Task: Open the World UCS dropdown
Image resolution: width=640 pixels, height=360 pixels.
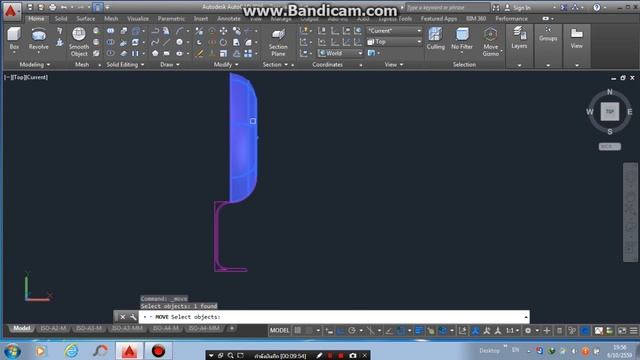Action: coord(340,53)
